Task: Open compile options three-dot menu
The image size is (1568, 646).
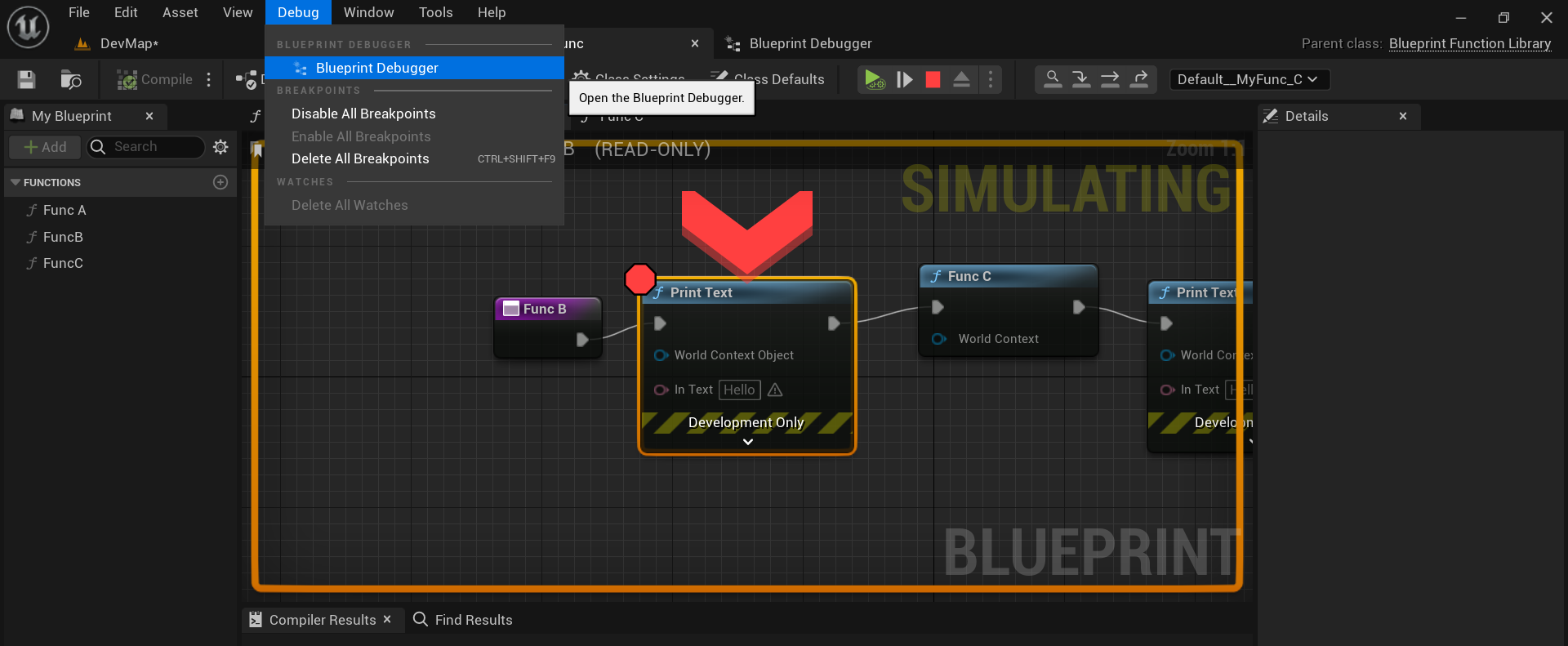Action: (x=209, y=79)
